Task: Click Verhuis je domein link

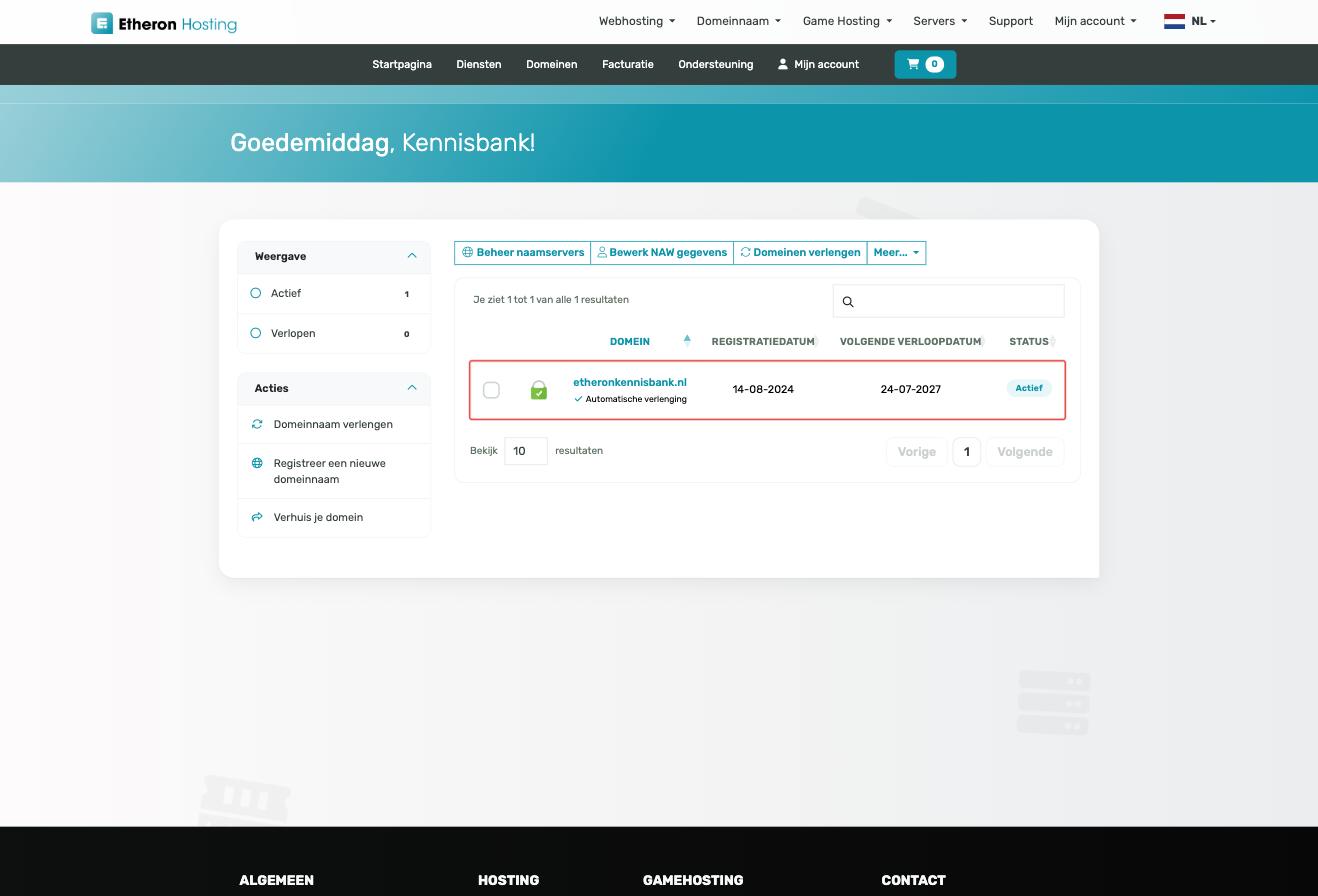Action: click(318, 517)
